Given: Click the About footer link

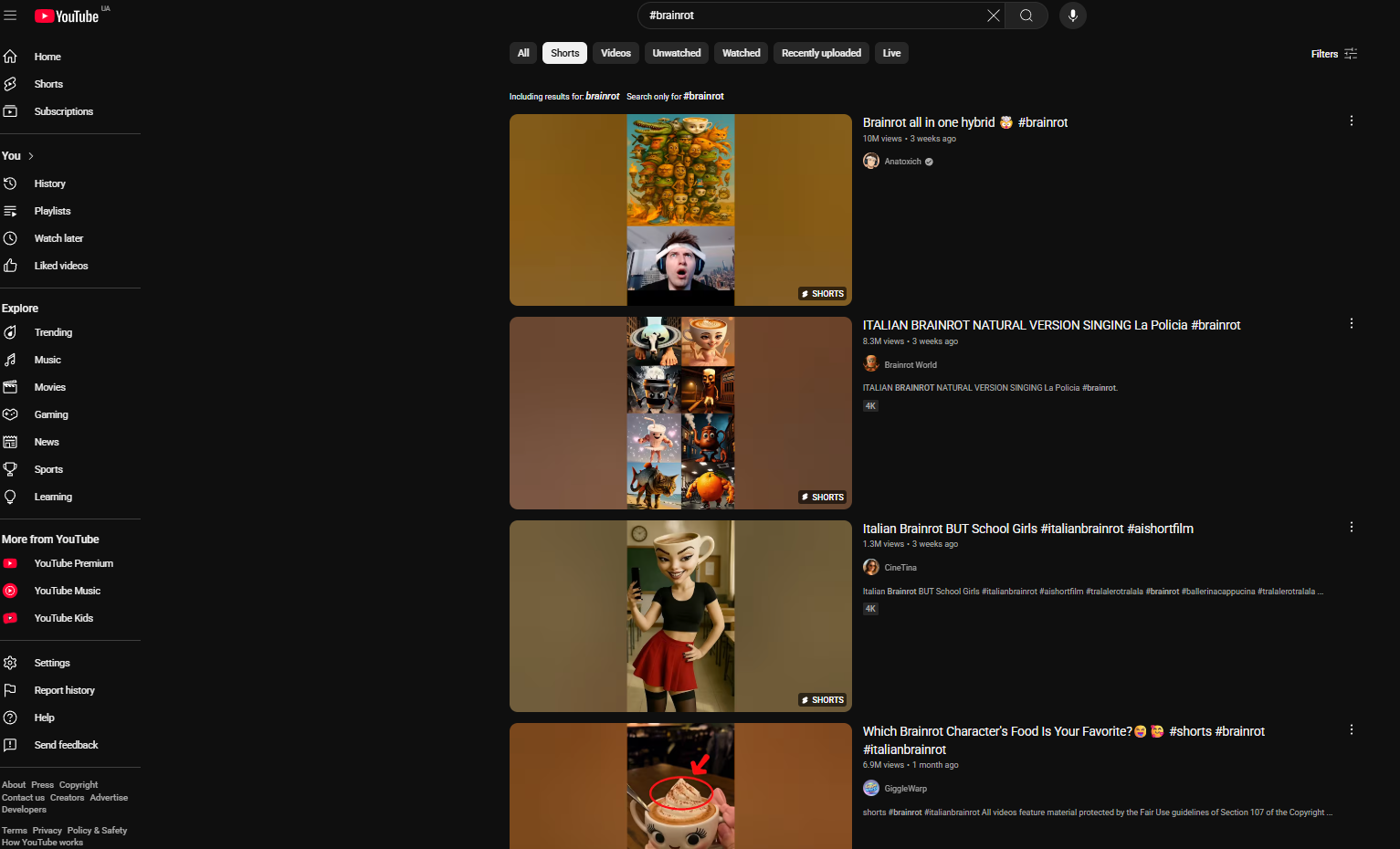Looking at the screenshot, I should tap(14, 785).
